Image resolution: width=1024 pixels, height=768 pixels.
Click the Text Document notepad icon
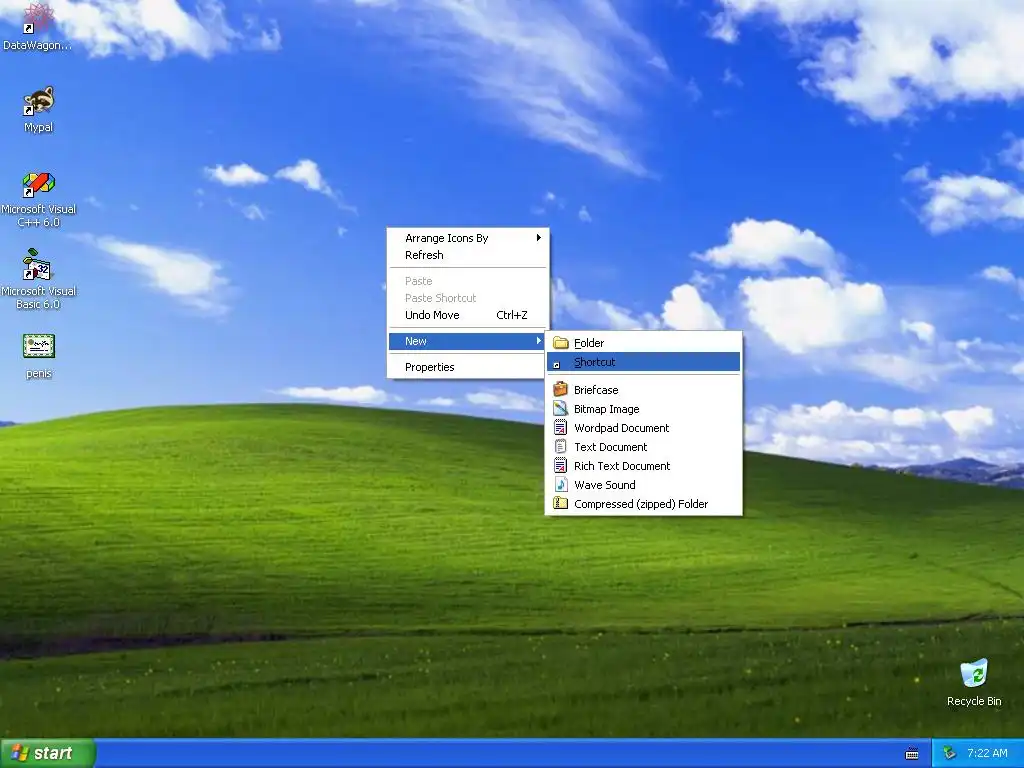(560, 447)
